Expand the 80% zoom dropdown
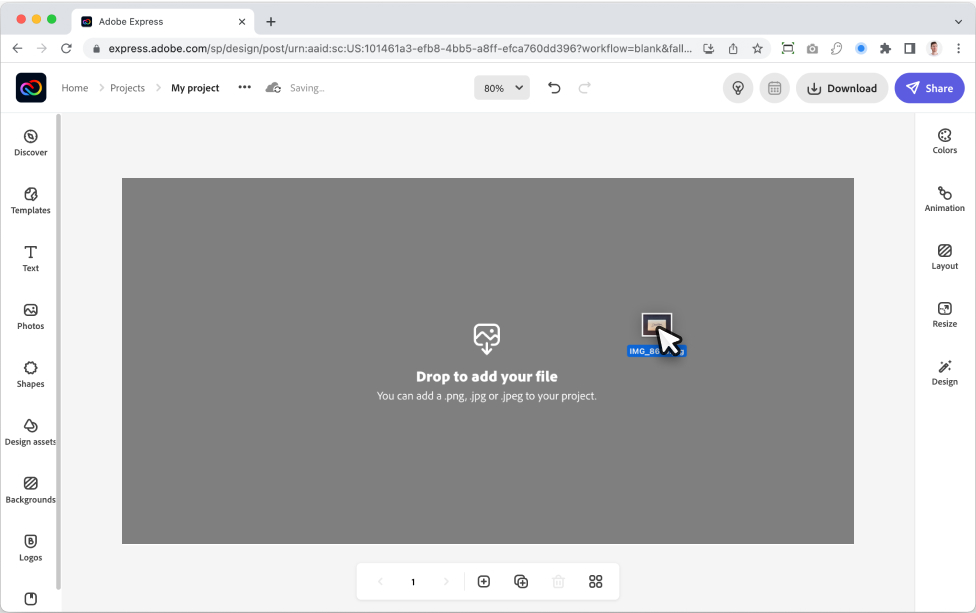The image size is (976, 613). click(x=501, y=88)
